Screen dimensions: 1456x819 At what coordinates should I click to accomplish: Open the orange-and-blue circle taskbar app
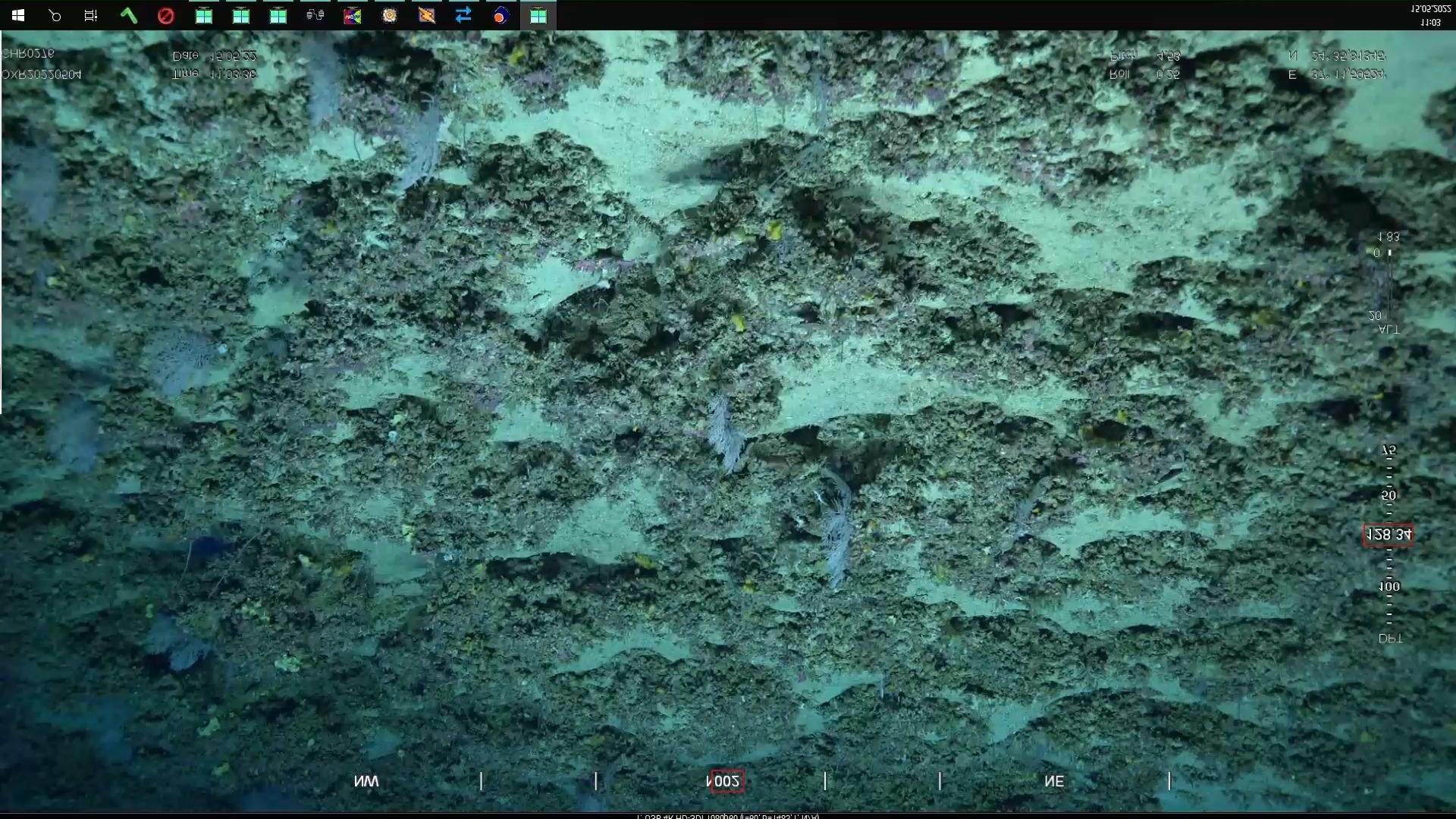(x=500, y=15)
